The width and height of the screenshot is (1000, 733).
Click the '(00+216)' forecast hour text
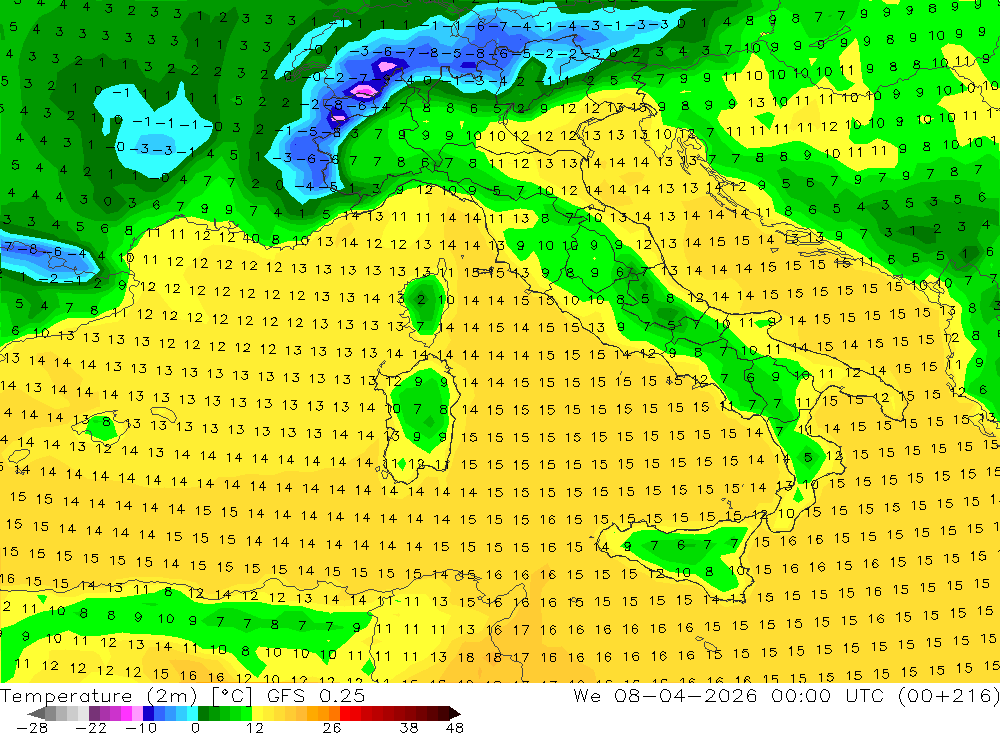pos(948,695)
